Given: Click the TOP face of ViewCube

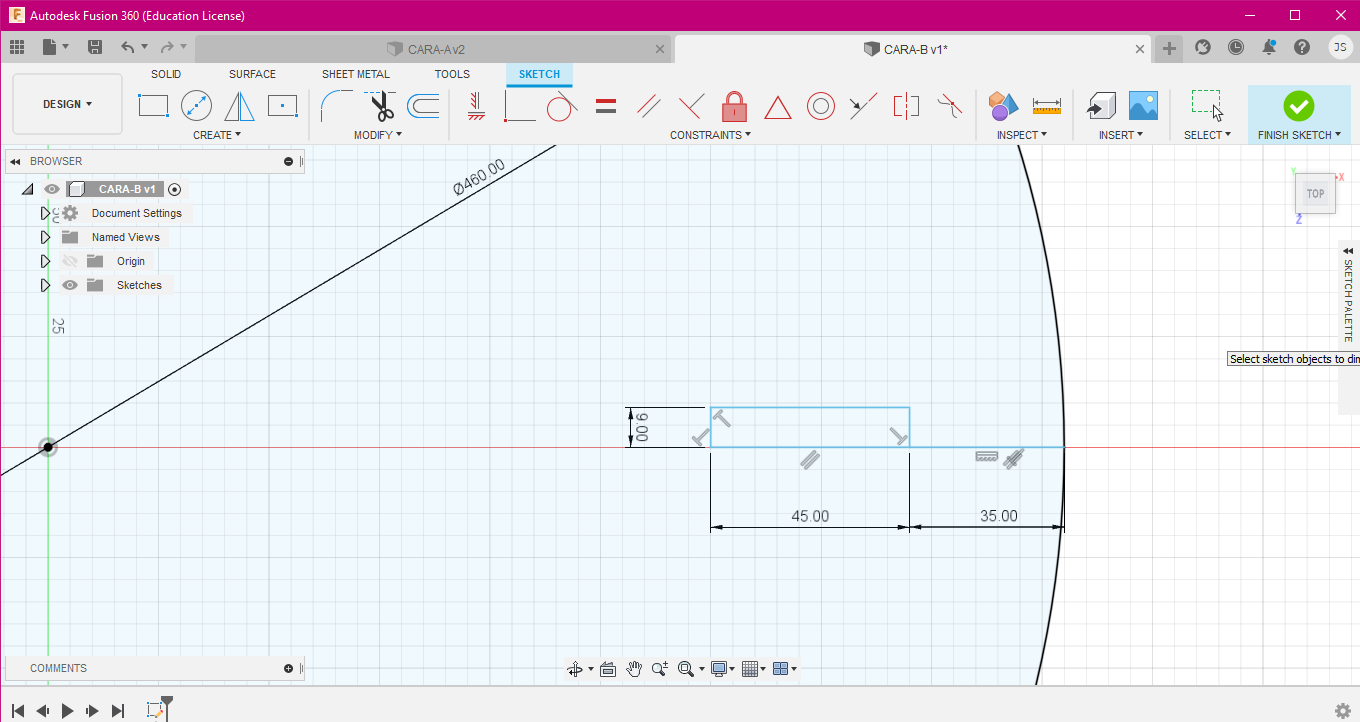Looking at the screenshot, I should [1315, 194].
